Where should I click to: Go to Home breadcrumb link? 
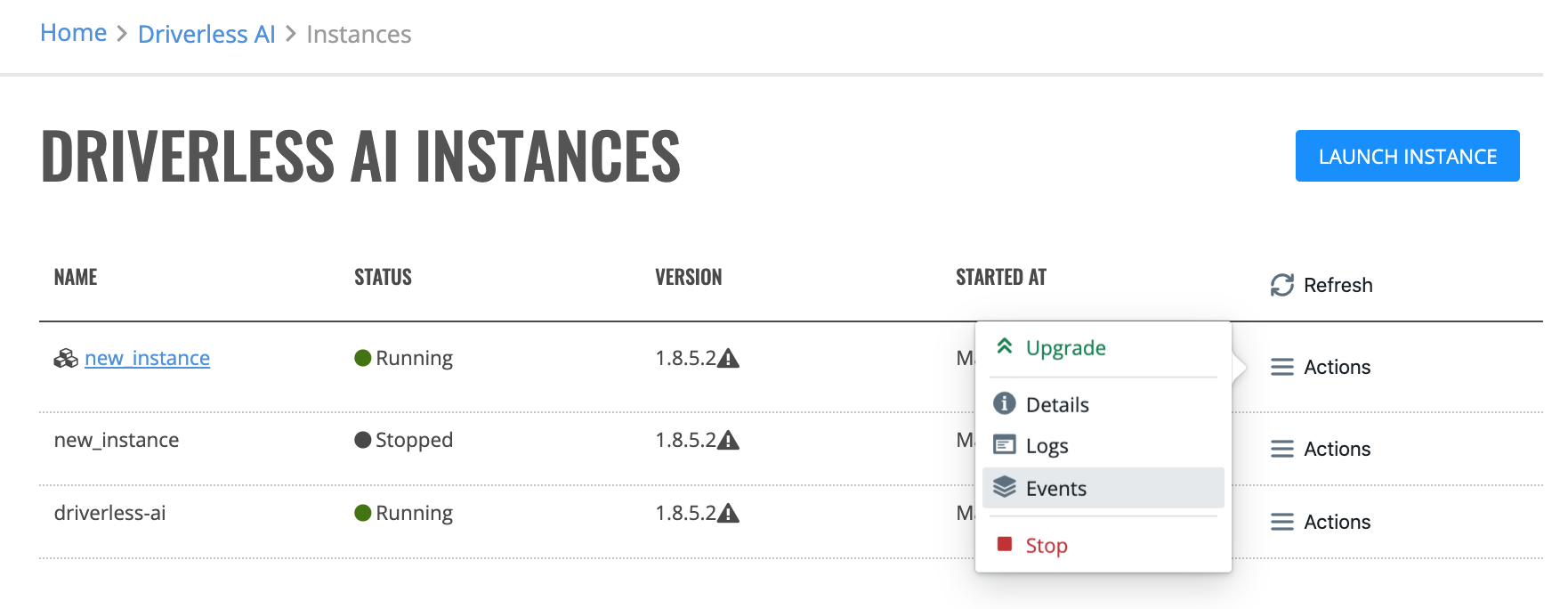(74, 33)
